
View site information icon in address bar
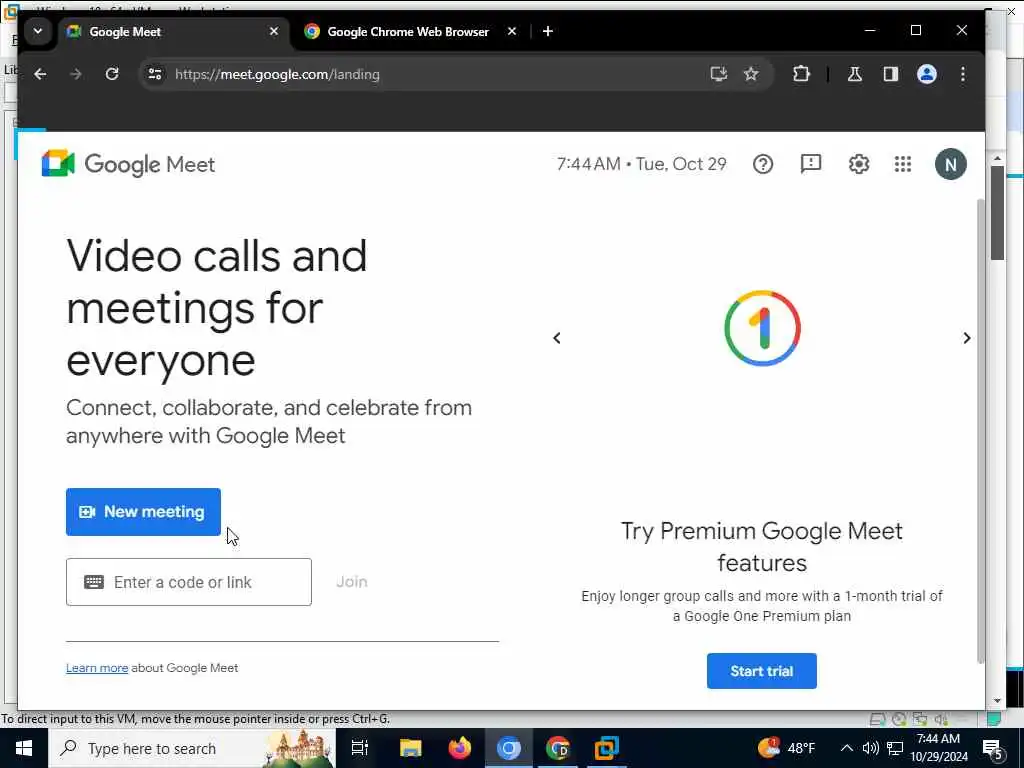(x=155, y=74)
